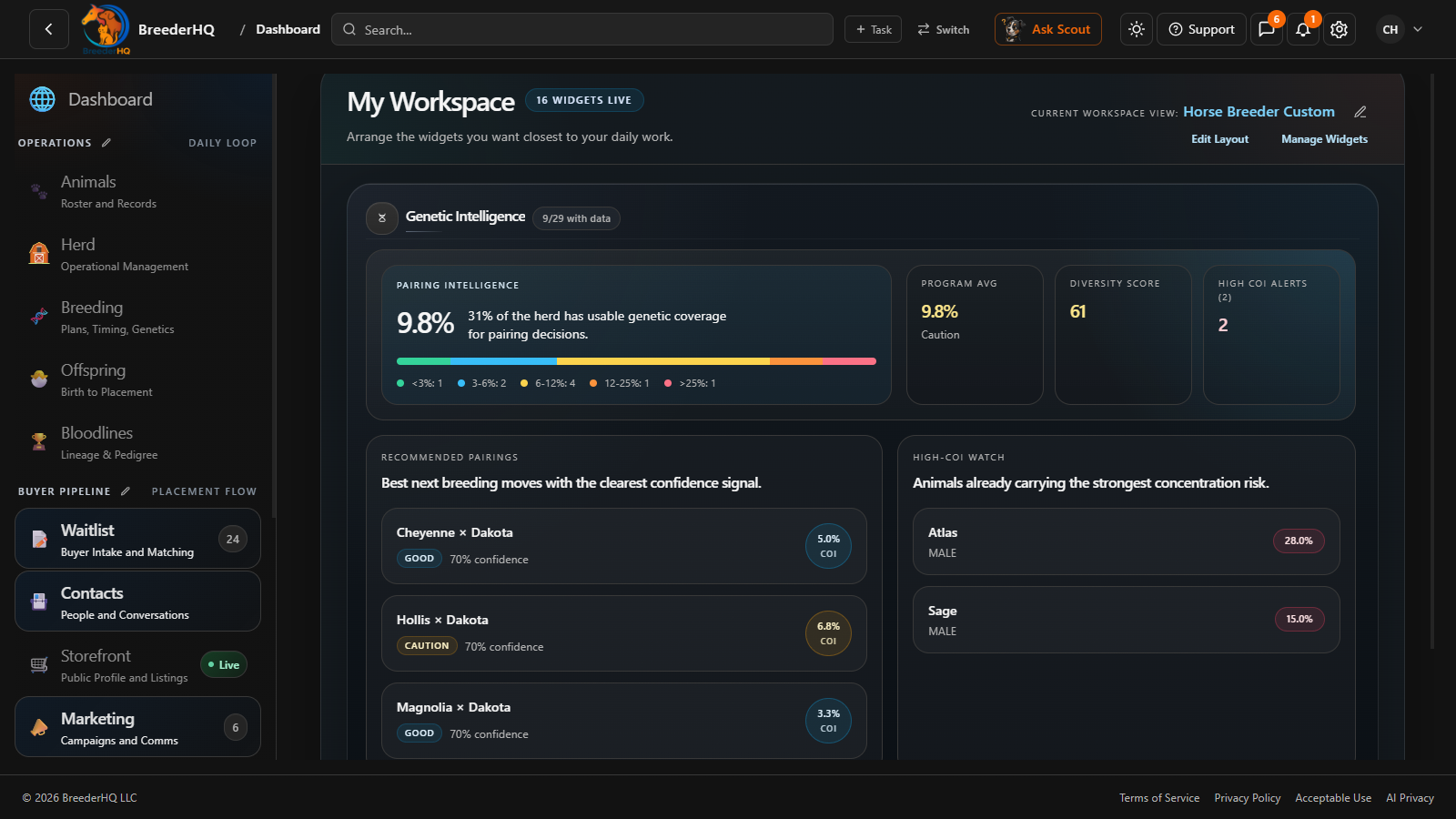Click the green <3%: 1 legend dot
The image size is (1456, 819).
[400, 383]
